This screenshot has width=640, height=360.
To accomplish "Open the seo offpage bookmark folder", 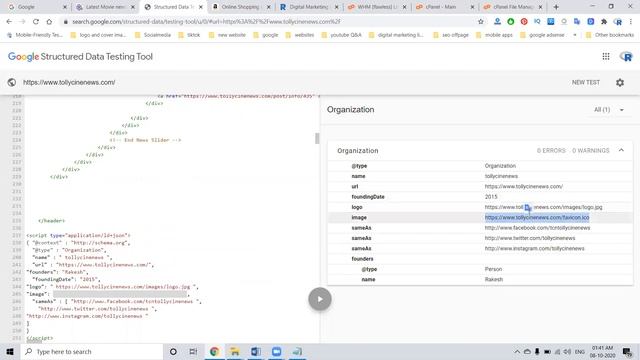I will coord(451,35).
